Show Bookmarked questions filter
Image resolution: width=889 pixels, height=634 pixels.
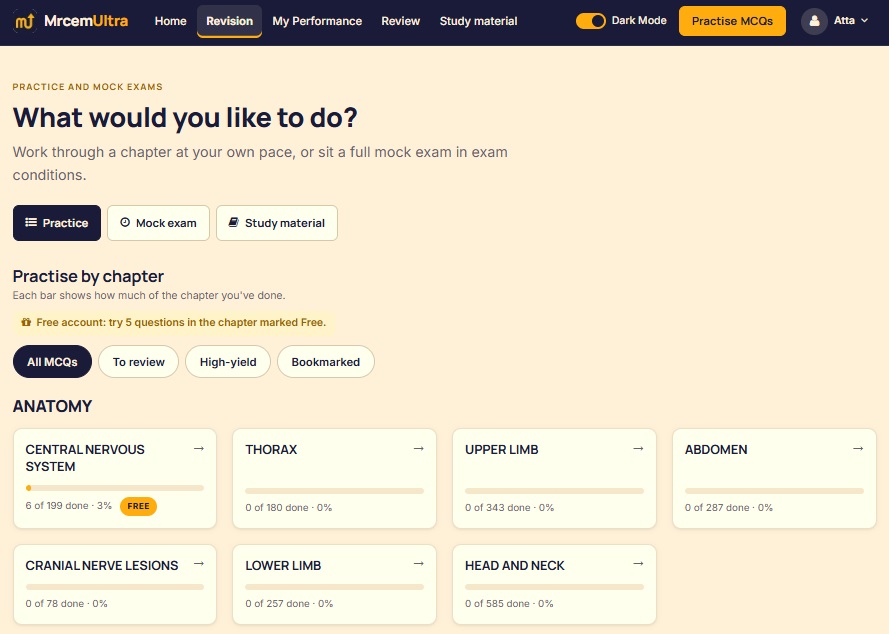(325, 362)
